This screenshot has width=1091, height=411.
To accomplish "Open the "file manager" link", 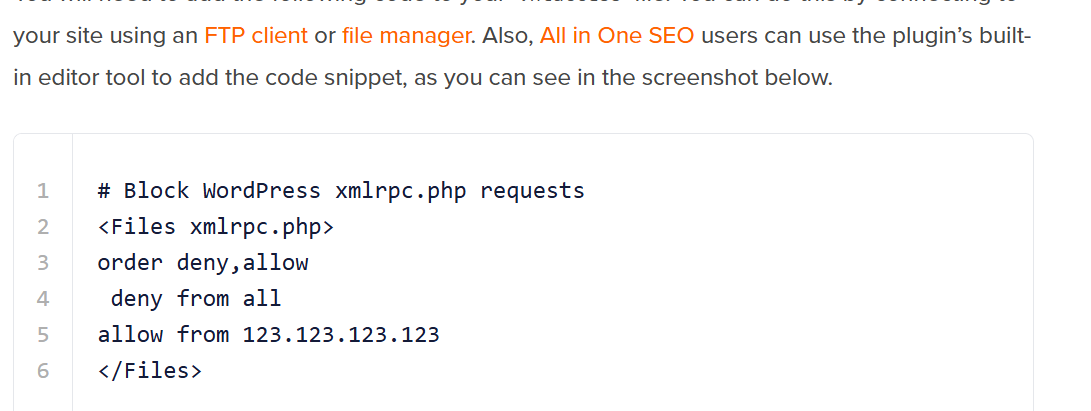I will click(x=405, y=37).
